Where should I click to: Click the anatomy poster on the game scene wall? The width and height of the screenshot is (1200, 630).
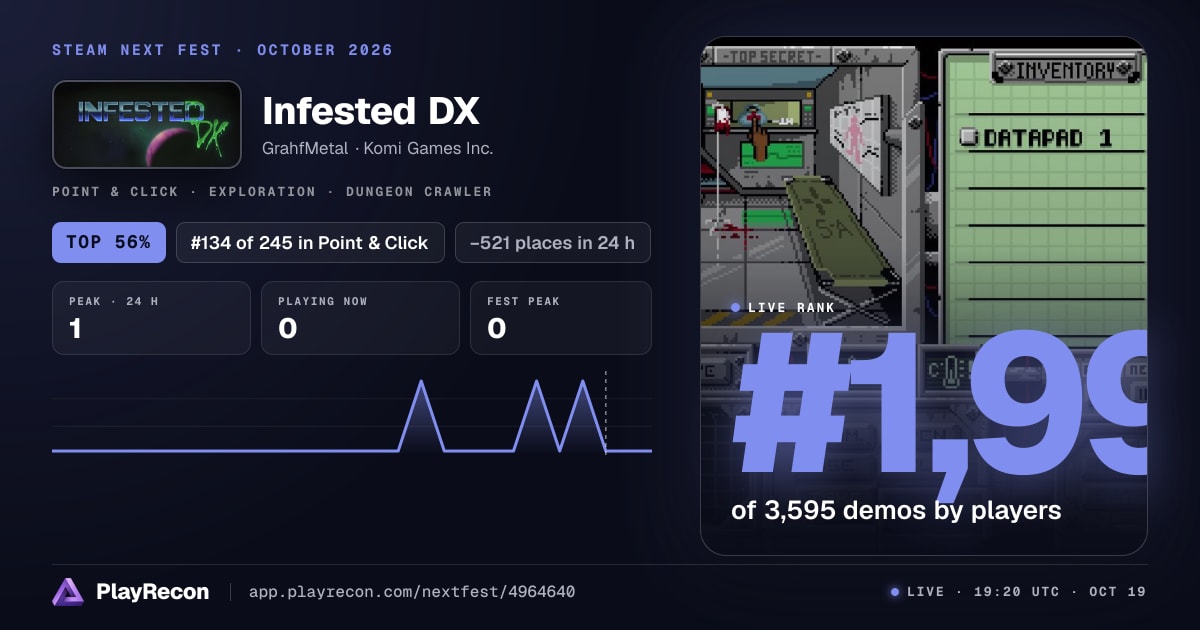[x=857, y=140]
